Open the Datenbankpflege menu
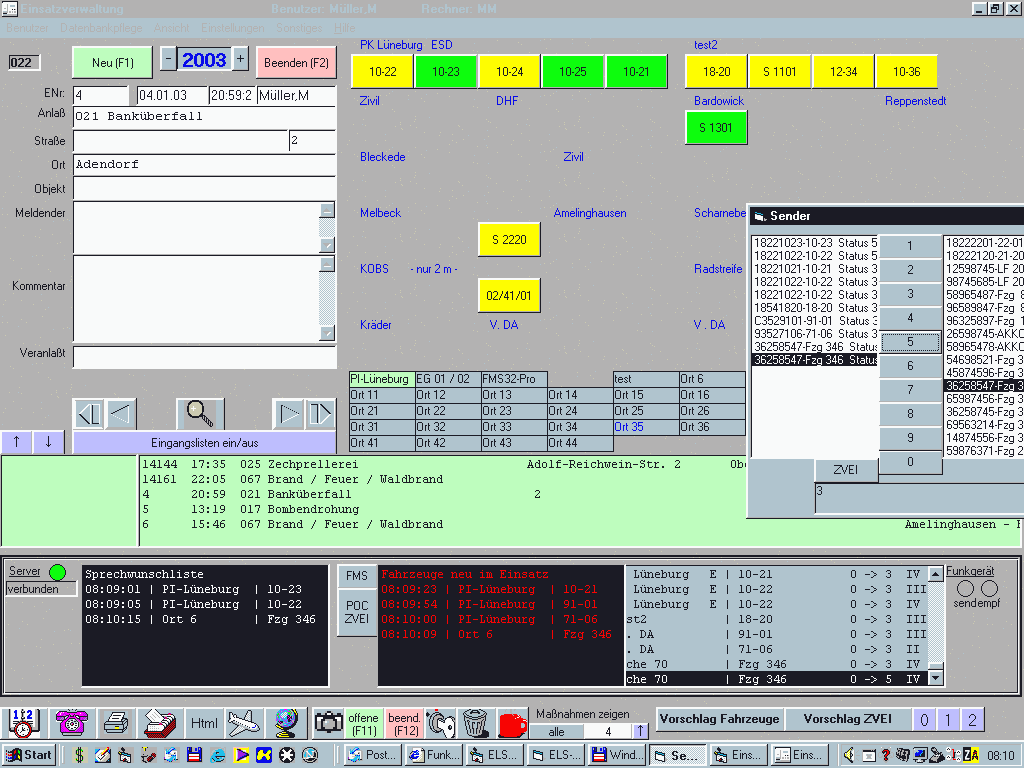Viewport: 1024px width, 768px height. [x=102, y=28]
